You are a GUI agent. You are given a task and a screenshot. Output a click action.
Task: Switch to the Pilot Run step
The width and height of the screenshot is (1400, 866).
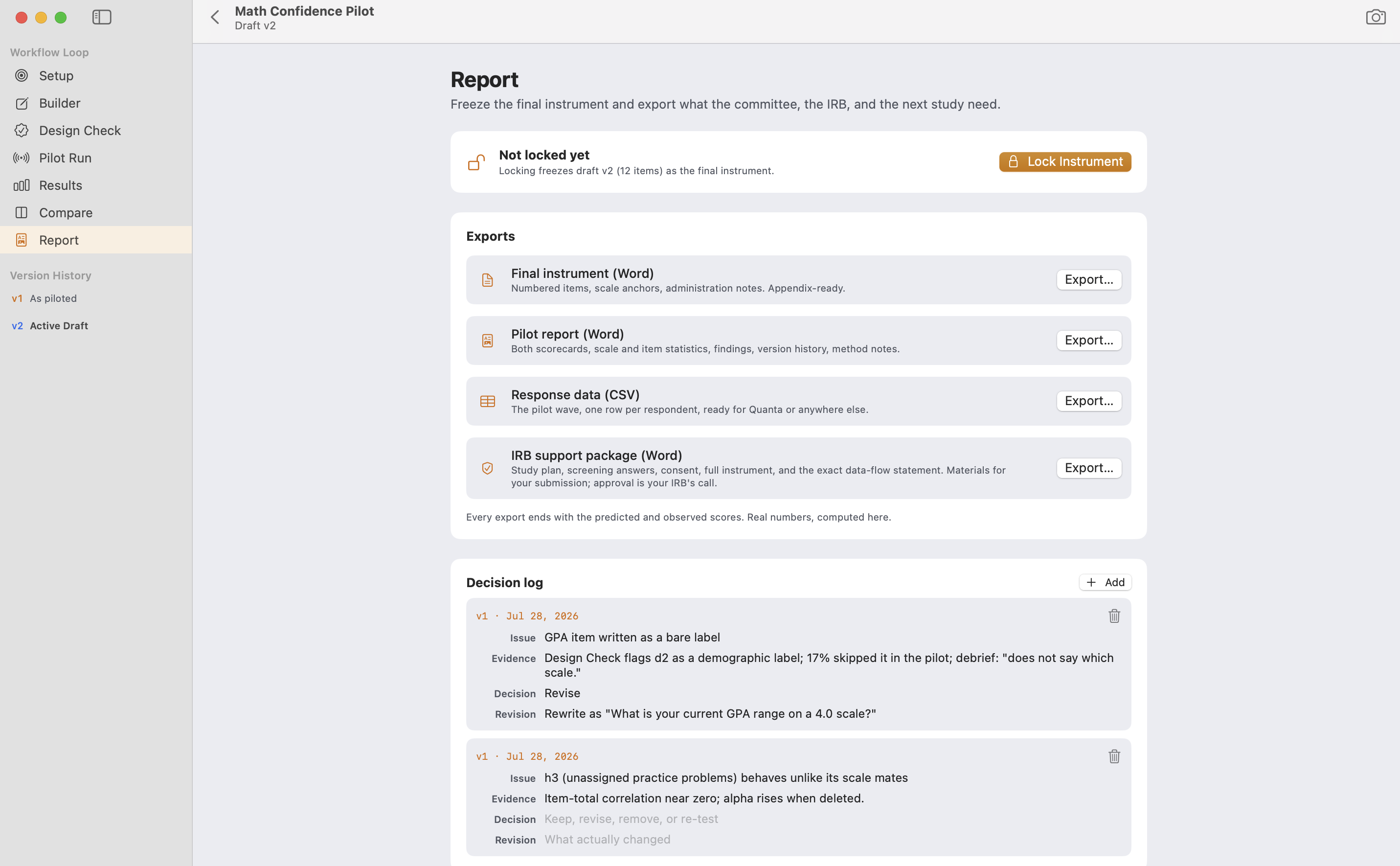pos(96,158)
